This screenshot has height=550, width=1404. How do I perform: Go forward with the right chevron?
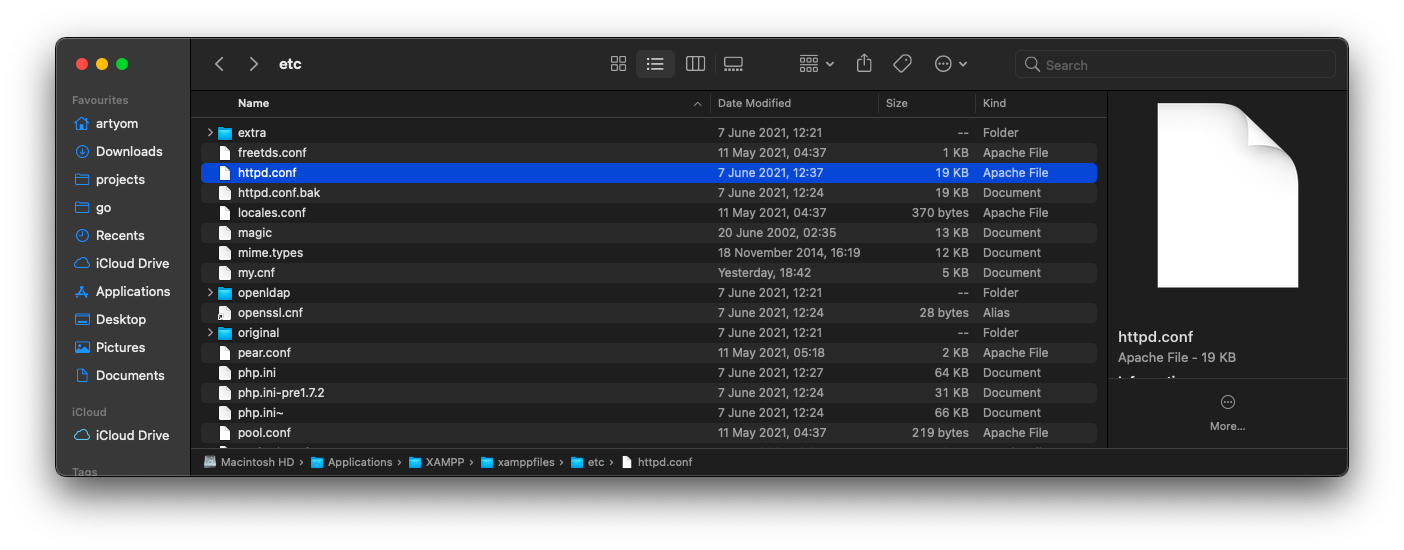(254, 64)
